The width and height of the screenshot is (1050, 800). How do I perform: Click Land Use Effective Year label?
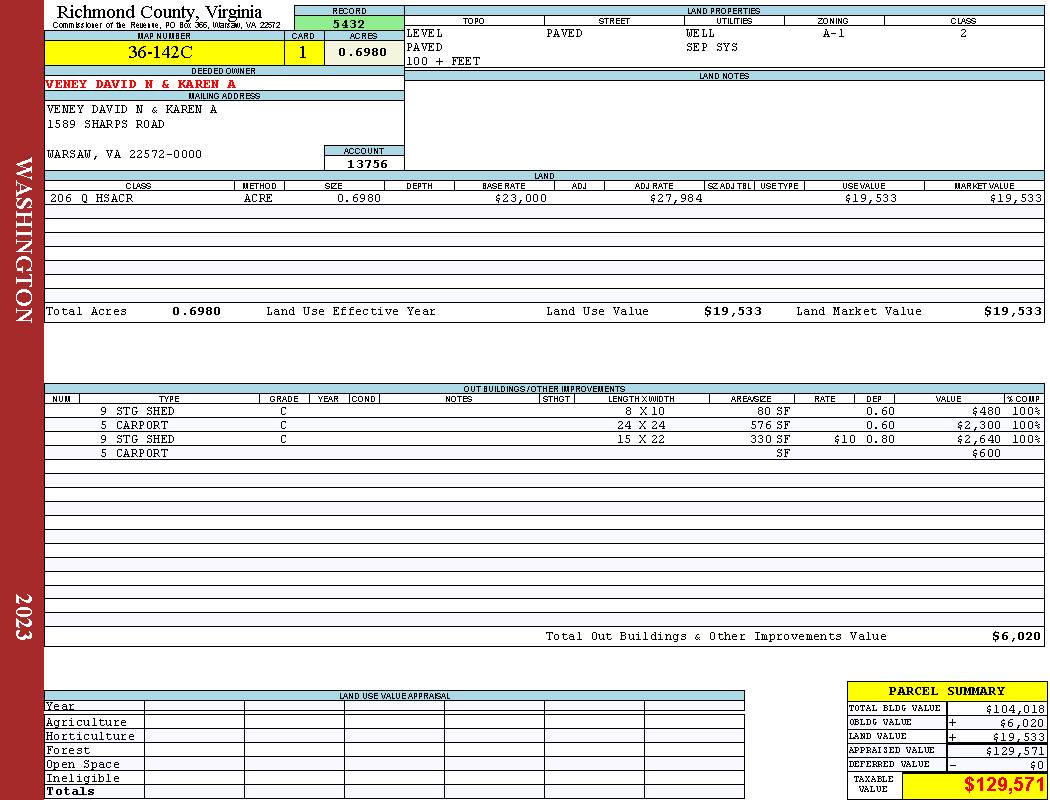[351, 311]
